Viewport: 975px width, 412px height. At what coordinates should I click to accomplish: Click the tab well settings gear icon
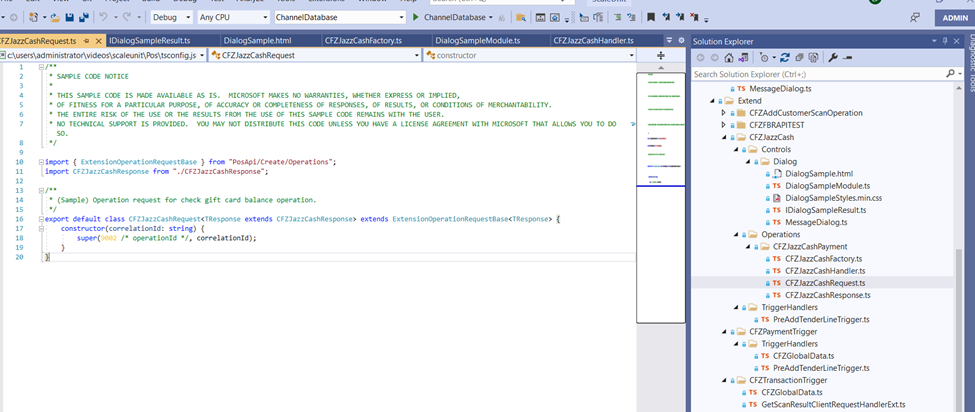point(681,40)
